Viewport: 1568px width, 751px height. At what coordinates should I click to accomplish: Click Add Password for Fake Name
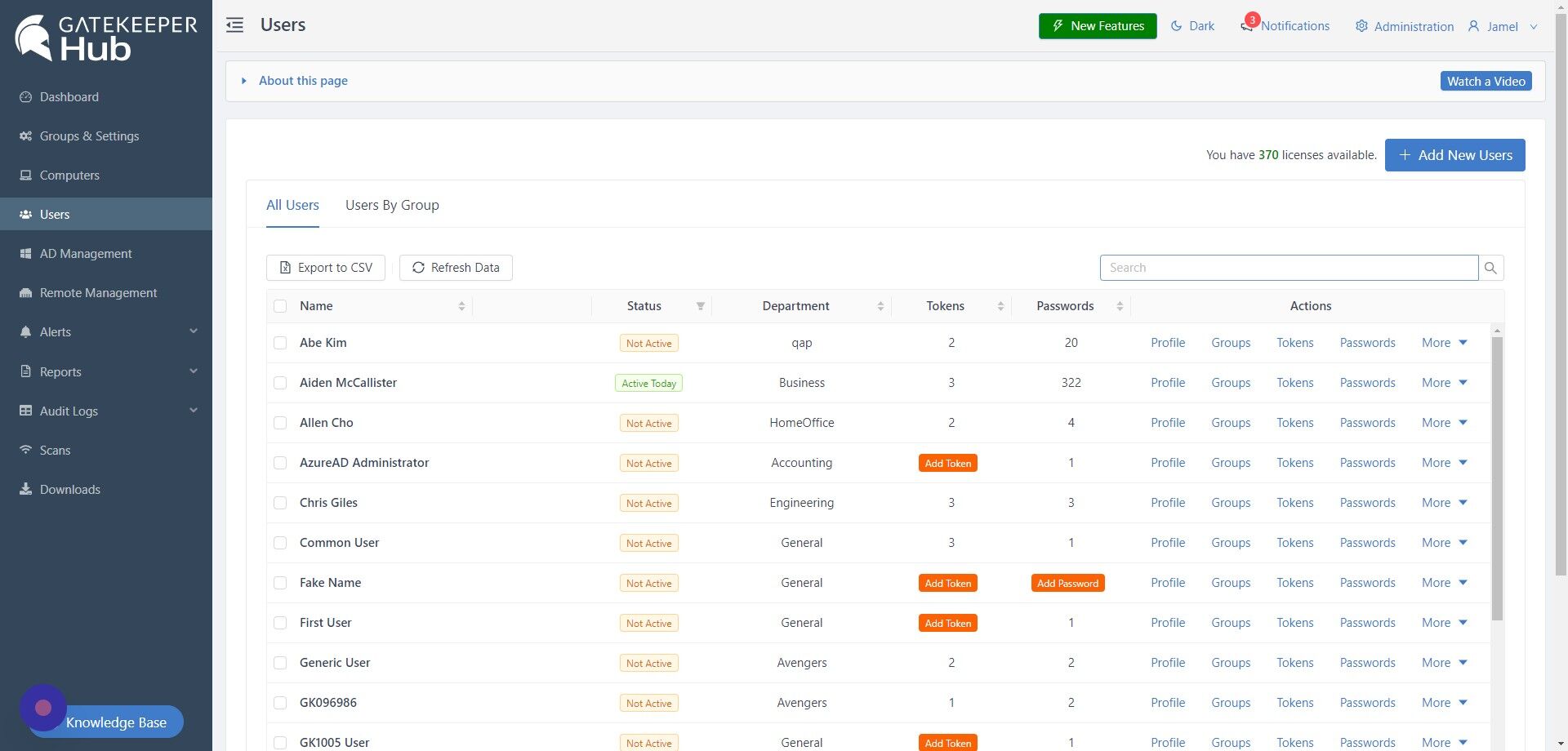(1068, 583)
